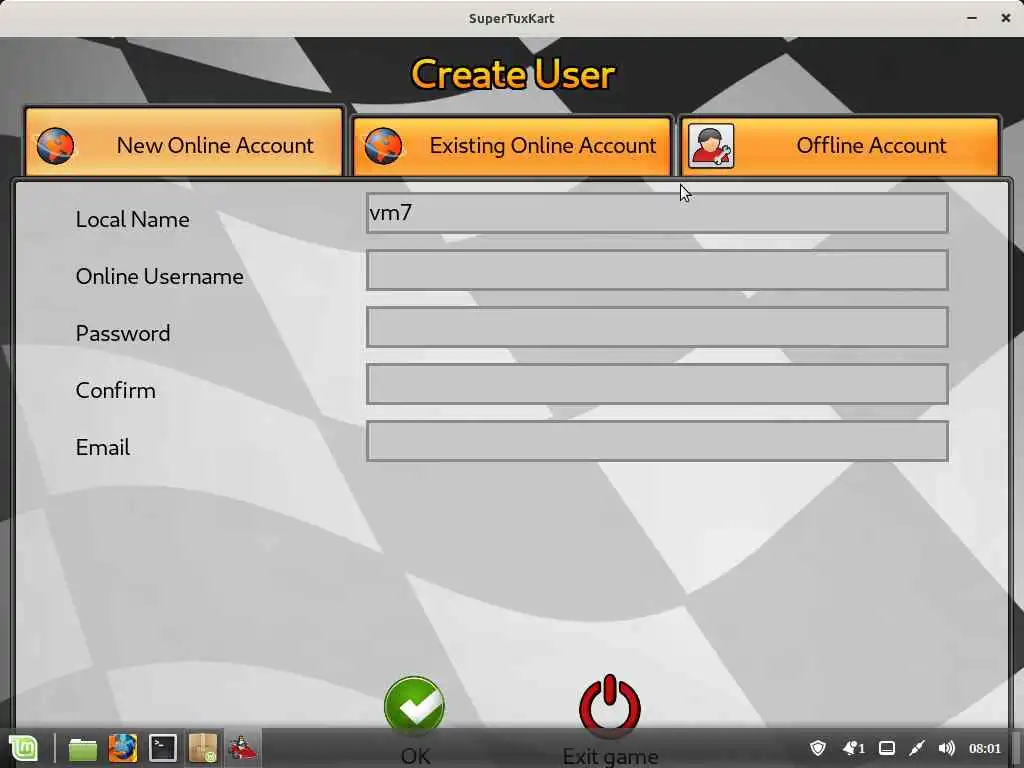Click the Password label

(x=123, y=334)
